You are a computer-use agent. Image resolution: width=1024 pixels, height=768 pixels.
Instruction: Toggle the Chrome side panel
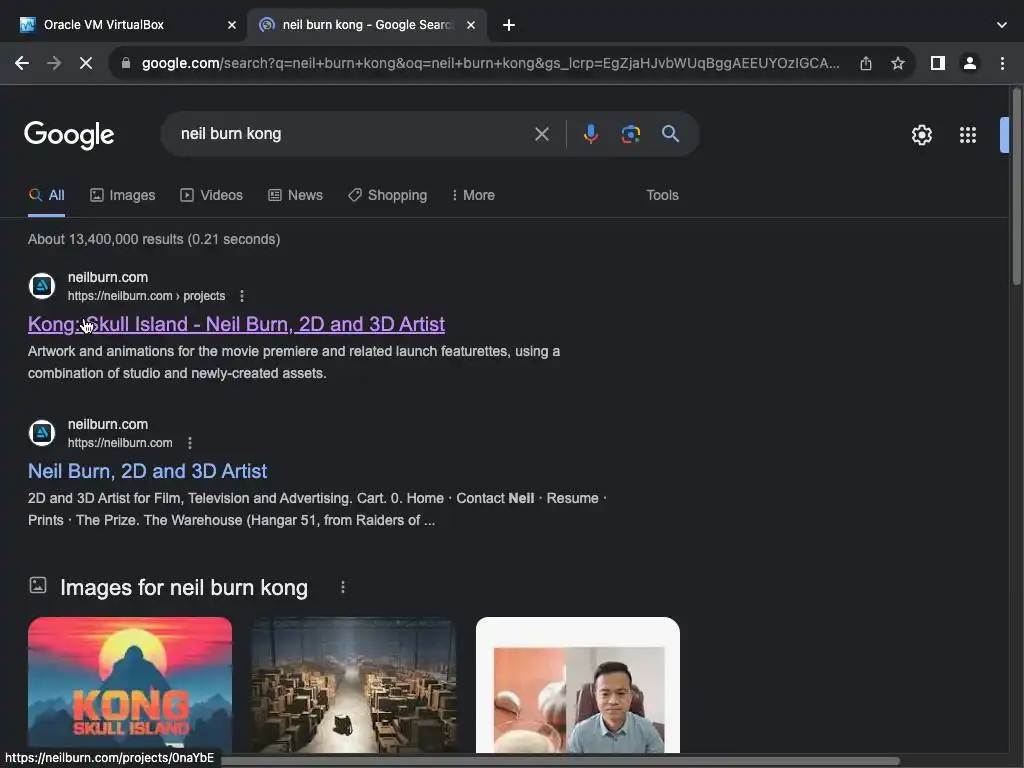pyautogui.click(x=938, y=63)
